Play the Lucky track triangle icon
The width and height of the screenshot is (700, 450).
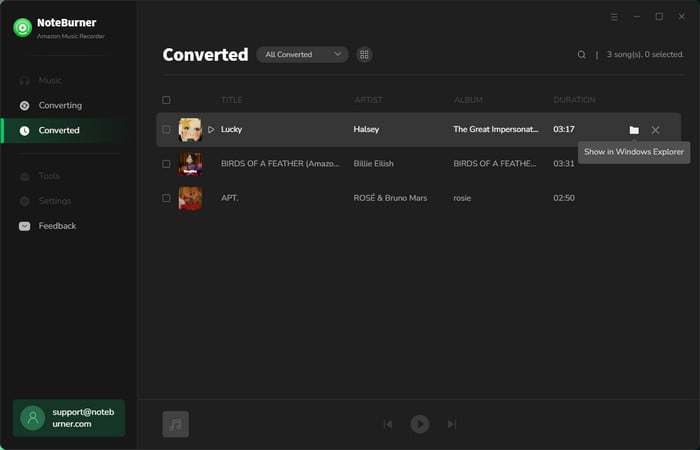coord(211,130)
